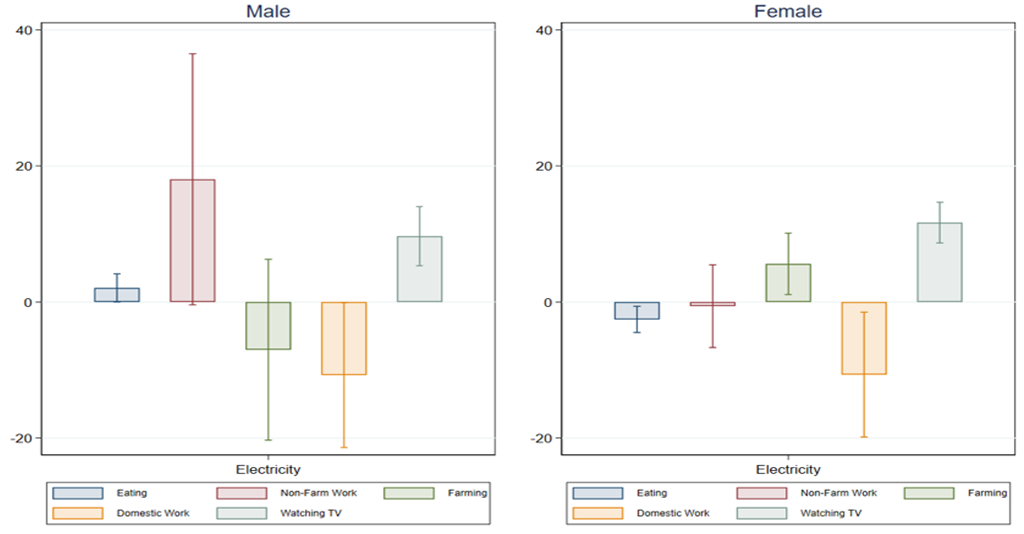Select the green Farming bar in Male chart
This screenshot has height=534, width=1024.
pyautogui.click(x=268, y=325)
